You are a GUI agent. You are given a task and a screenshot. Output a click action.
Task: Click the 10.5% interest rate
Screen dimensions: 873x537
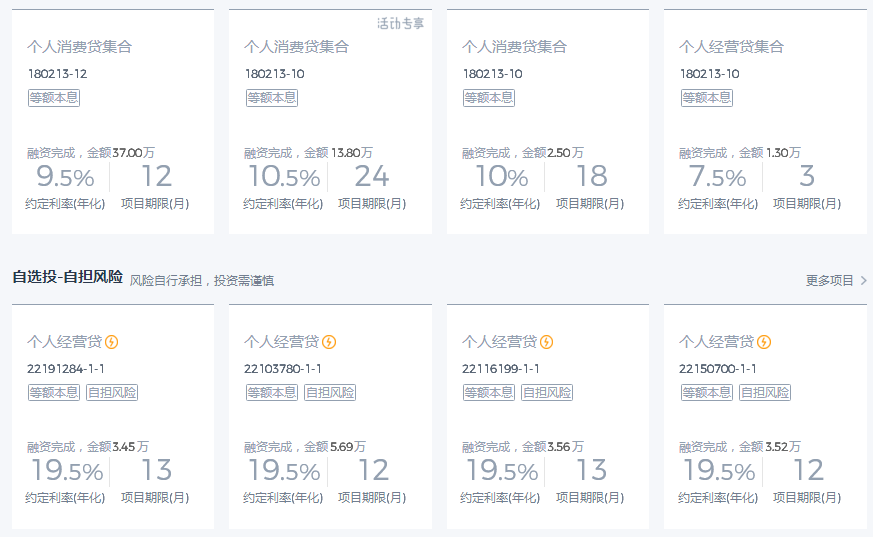tap(284, 177)
